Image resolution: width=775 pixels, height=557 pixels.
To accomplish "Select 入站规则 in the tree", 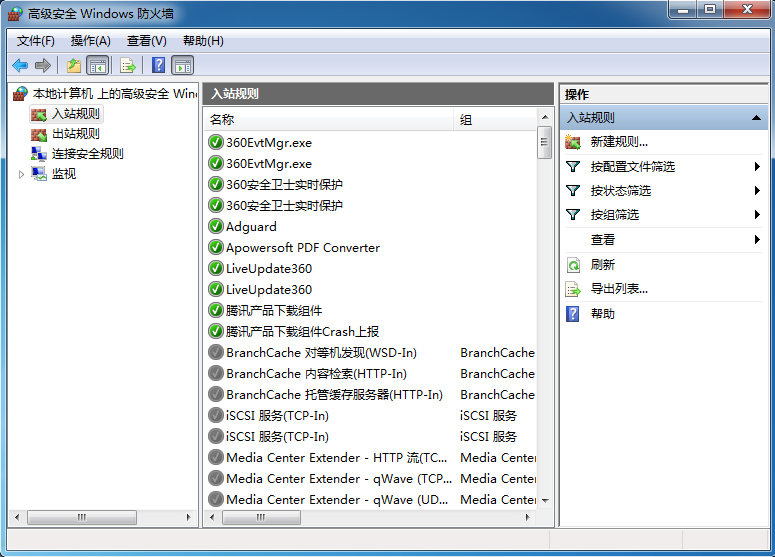I will 76,114.
